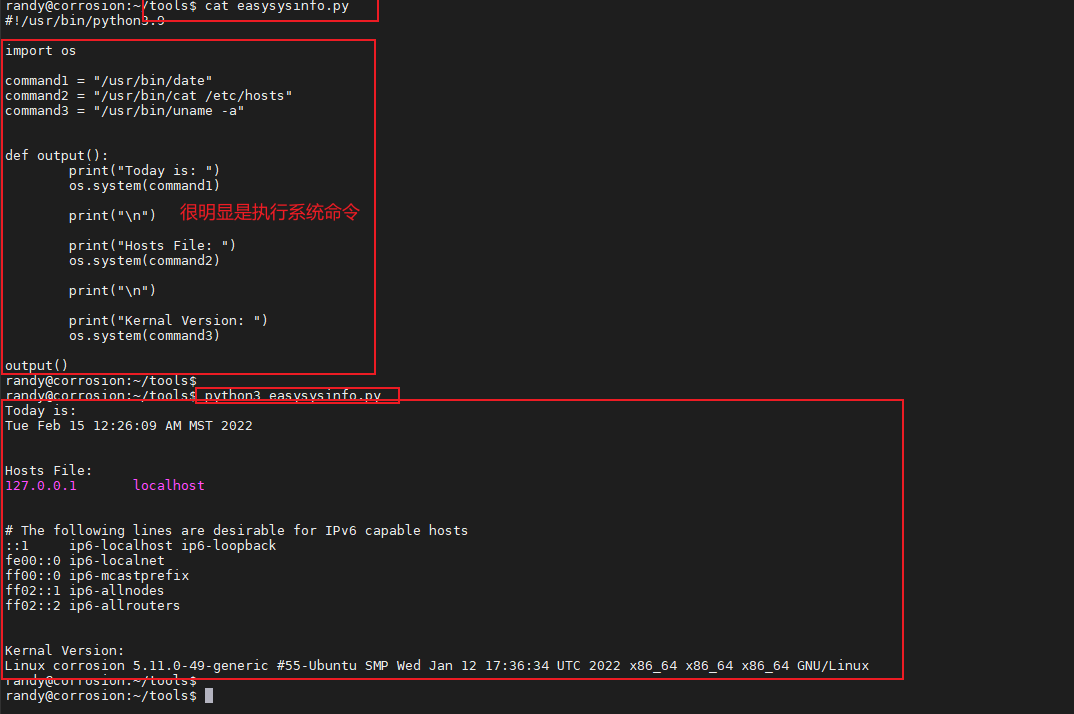Click the purple "127.0.0.1" address
The width and height of the screenshot is (1074, 714).
tap(41, 486)
